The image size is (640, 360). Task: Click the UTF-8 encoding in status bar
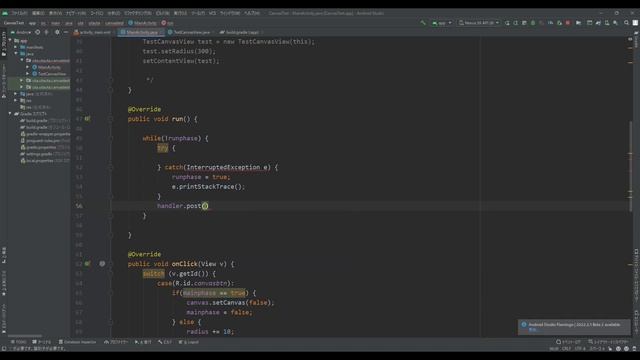click(x=580, y=349)
